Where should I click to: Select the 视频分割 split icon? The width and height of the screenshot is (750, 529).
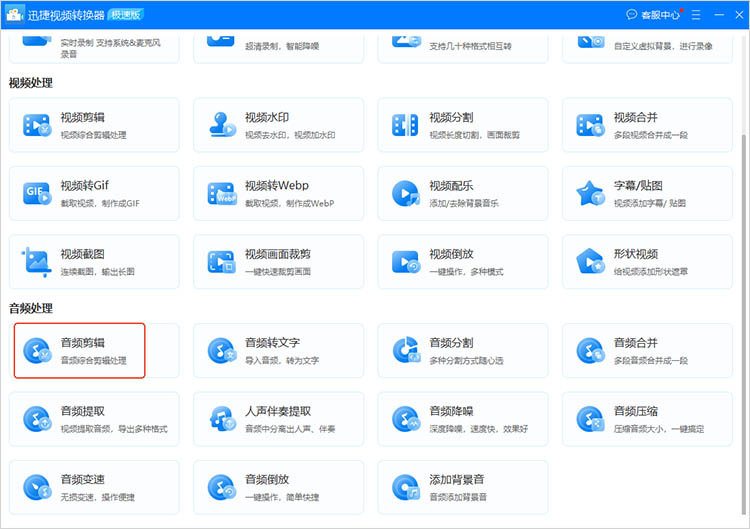click(405, 125)
